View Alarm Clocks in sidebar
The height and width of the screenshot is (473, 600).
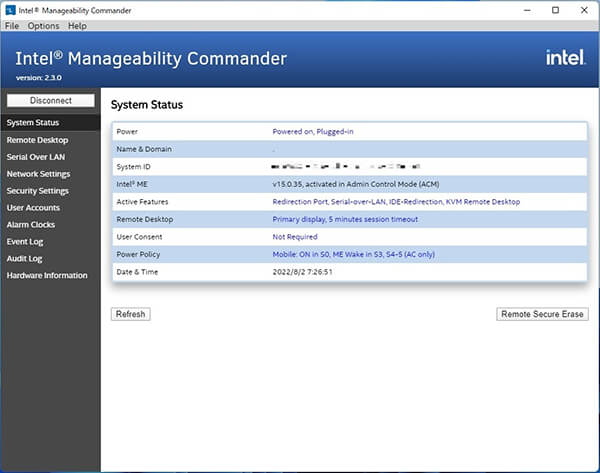pos(32,225)
